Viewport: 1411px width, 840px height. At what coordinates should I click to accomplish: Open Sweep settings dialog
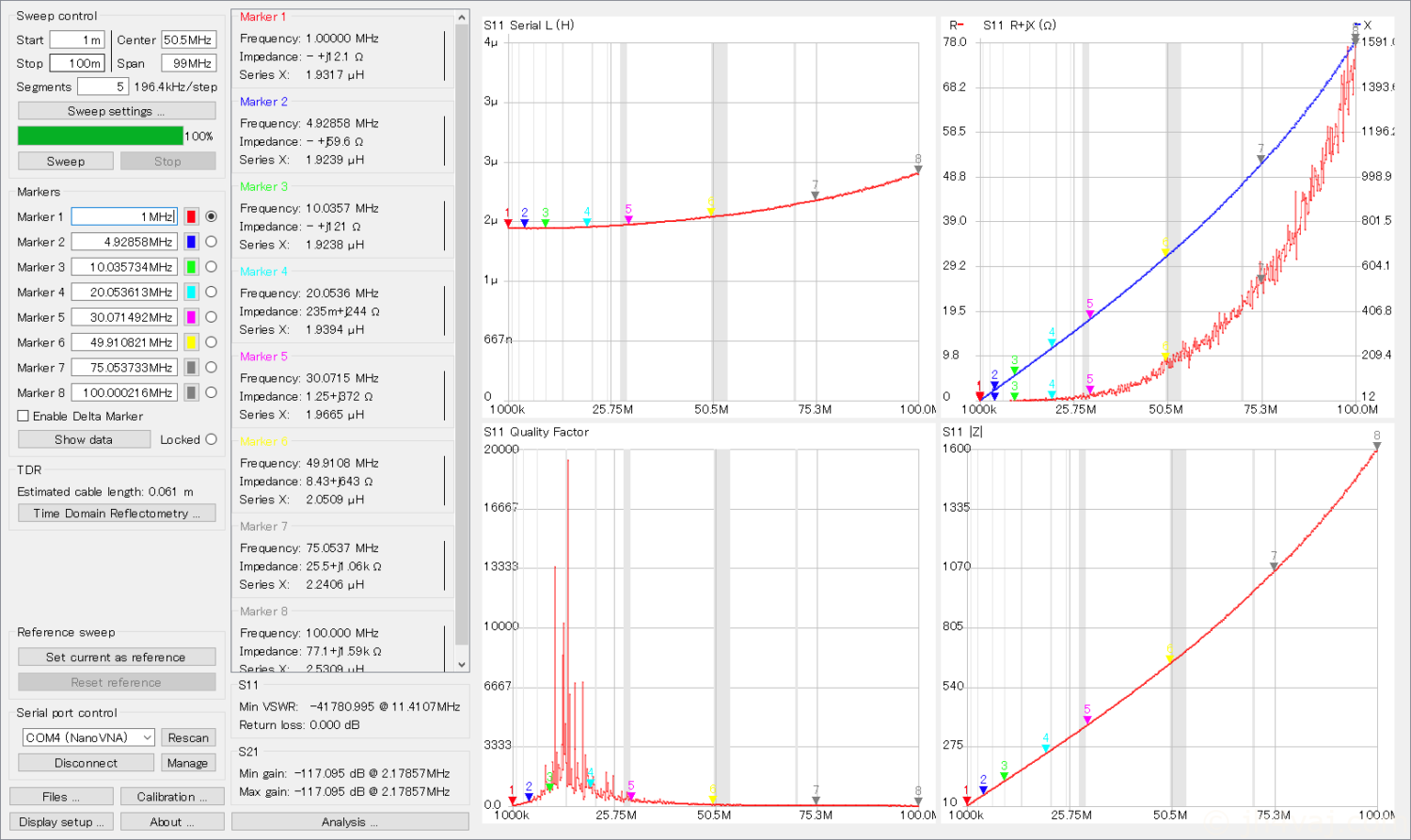[117, 111]
